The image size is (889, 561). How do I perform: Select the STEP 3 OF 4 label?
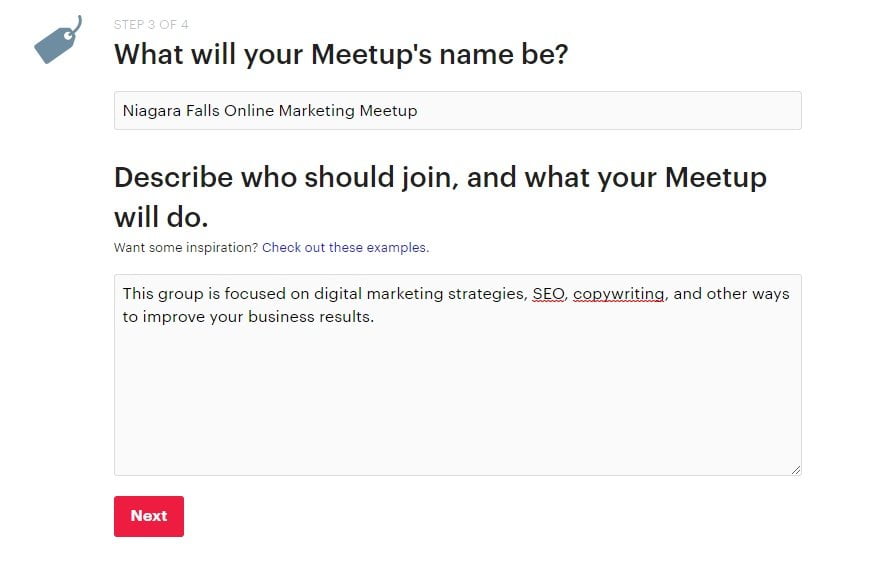point(151,24)
